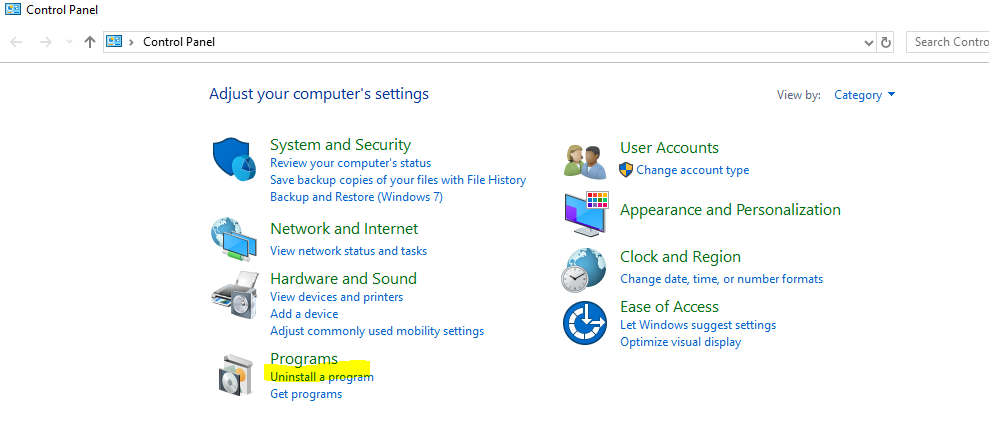Open Save backup copies with File History
989x428 pixels.
coord(398,180)
